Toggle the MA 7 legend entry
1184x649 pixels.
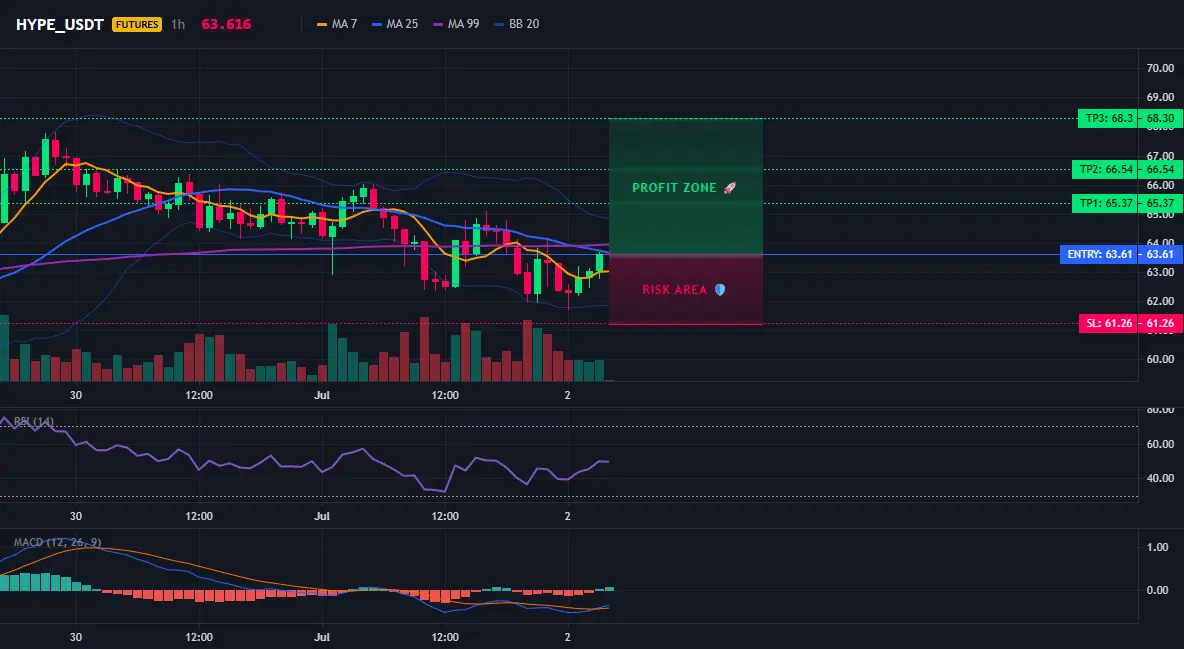point(337,24)
